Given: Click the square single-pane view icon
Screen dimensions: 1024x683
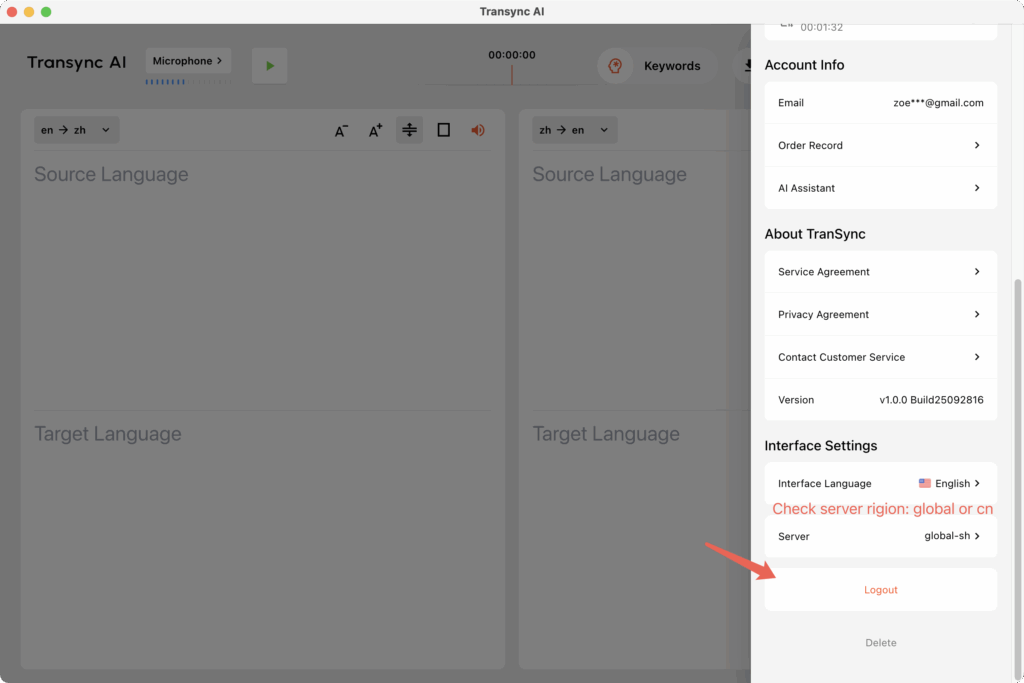Looking at the screenshot, I should point(443,130).
